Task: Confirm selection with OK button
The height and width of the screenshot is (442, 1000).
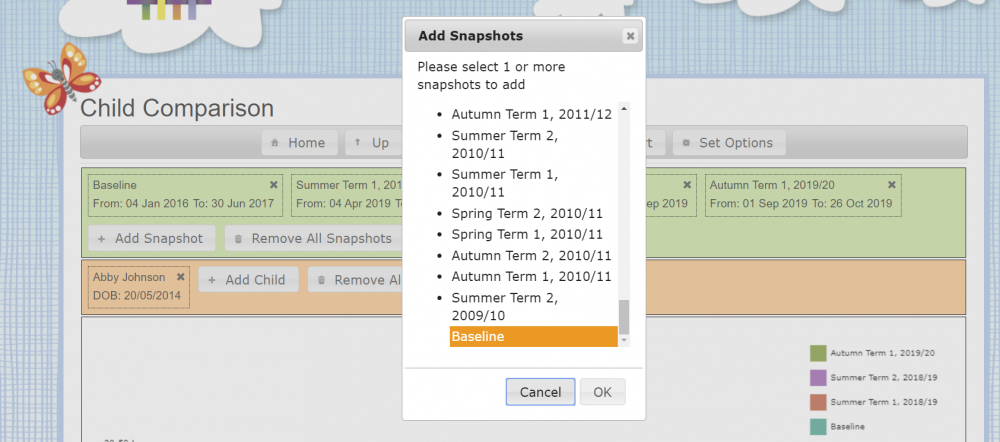Action: 603,392
